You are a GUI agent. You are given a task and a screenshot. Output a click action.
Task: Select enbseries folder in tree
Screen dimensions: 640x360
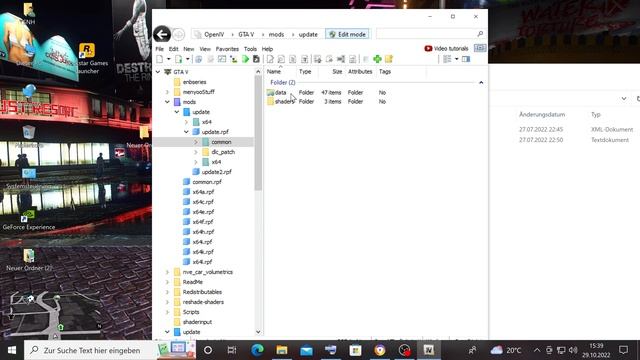point(194,82)
